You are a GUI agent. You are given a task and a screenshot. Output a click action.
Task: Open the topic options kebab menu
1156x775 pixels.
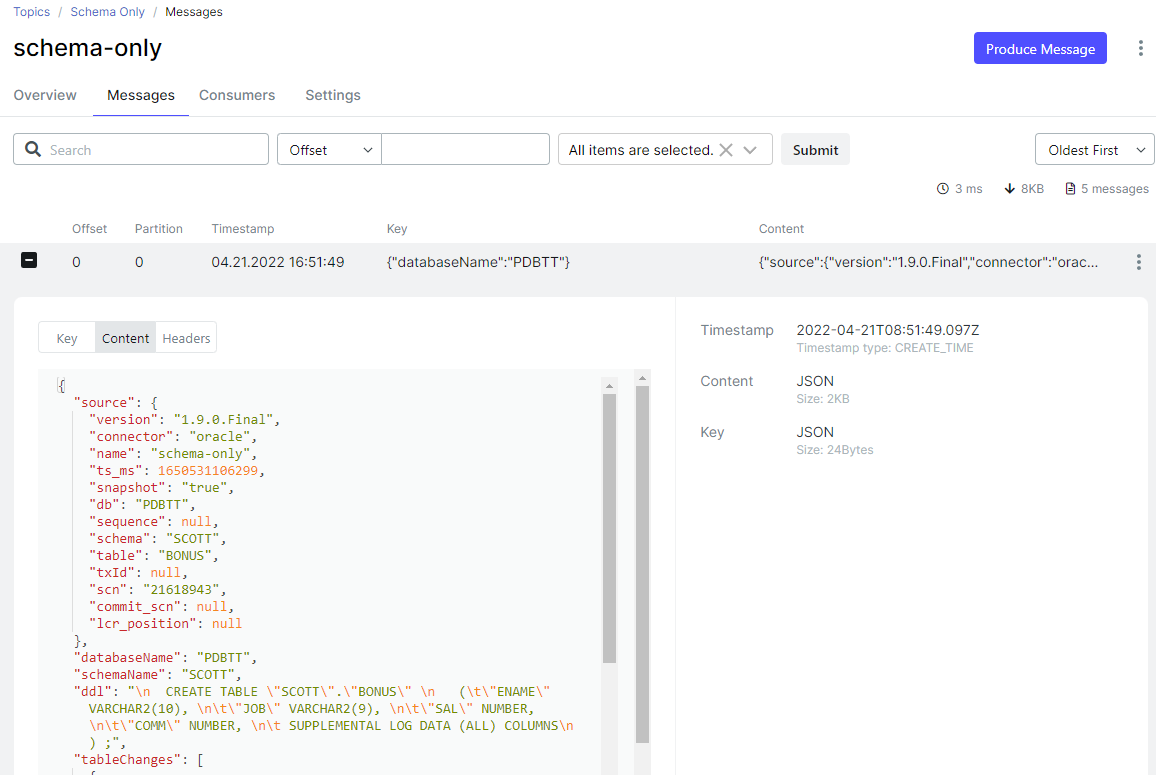pyautogui.click(x=1141, y=48)
